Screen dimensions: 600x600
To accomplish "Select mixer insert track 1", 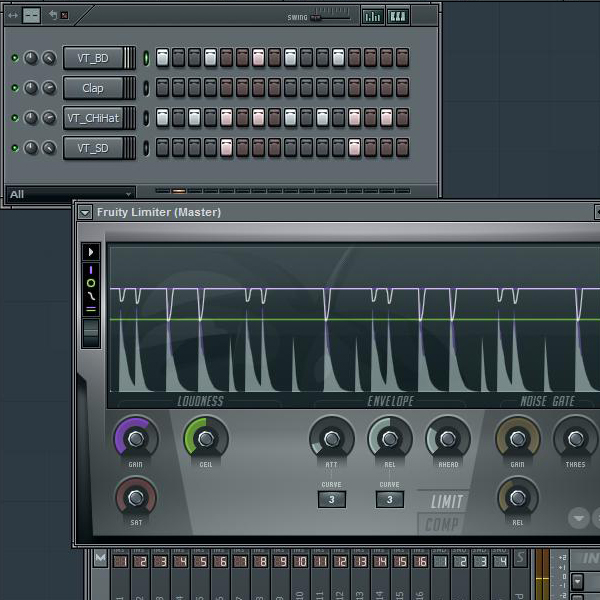I will [x=120, y=561].
